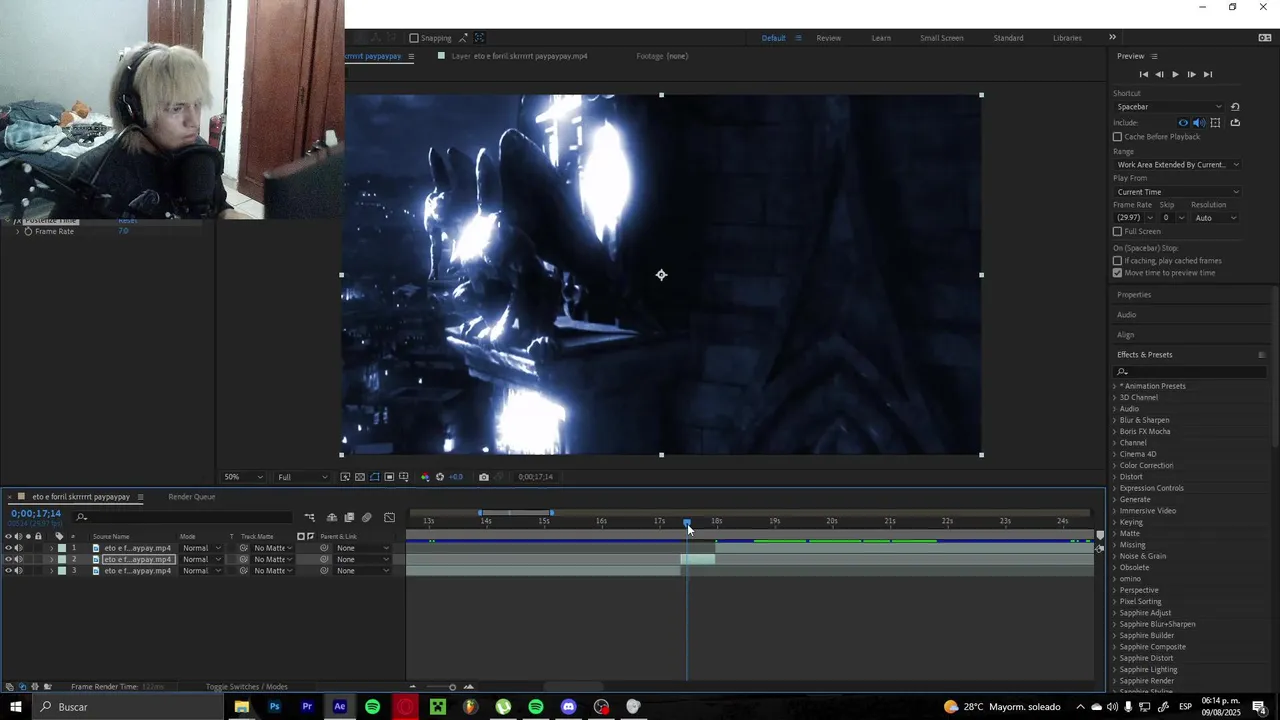Open the Render Queue tab
The width and height of the screenshot is (1280, 720).
(x=192, y=497)
